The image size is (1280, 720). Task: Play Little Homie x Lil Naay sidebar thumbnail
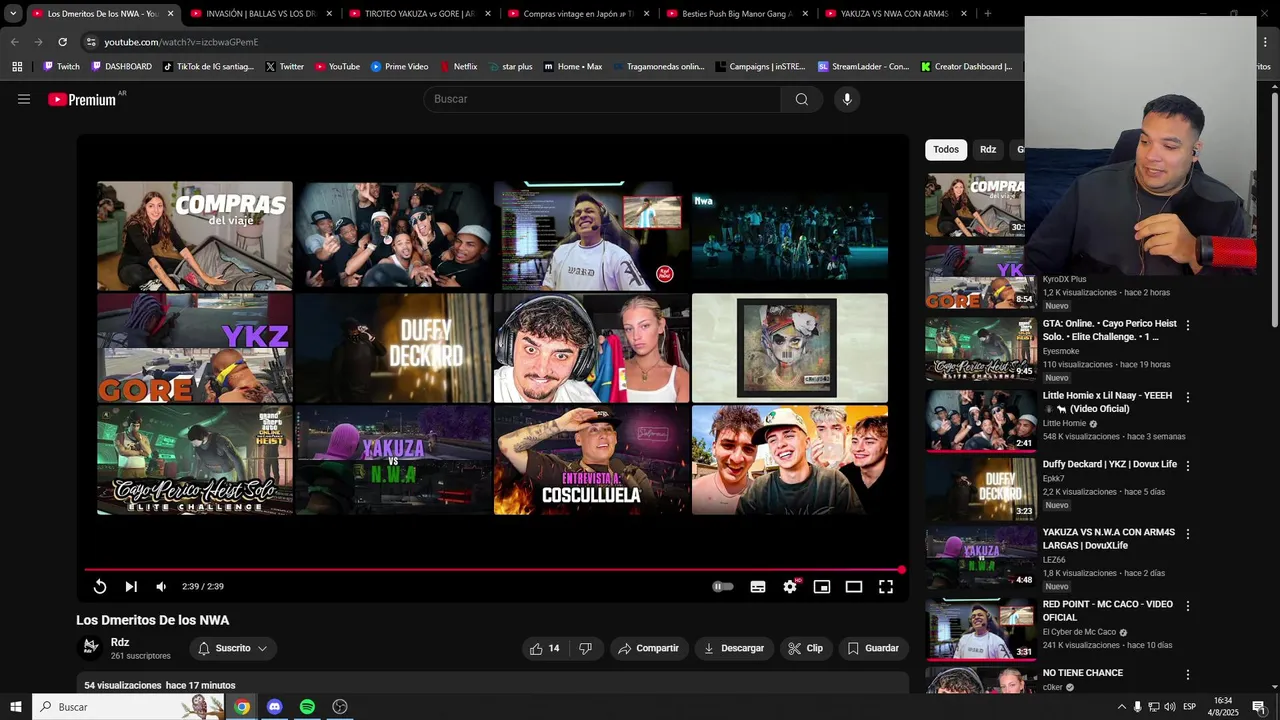[x=981, y=420]
